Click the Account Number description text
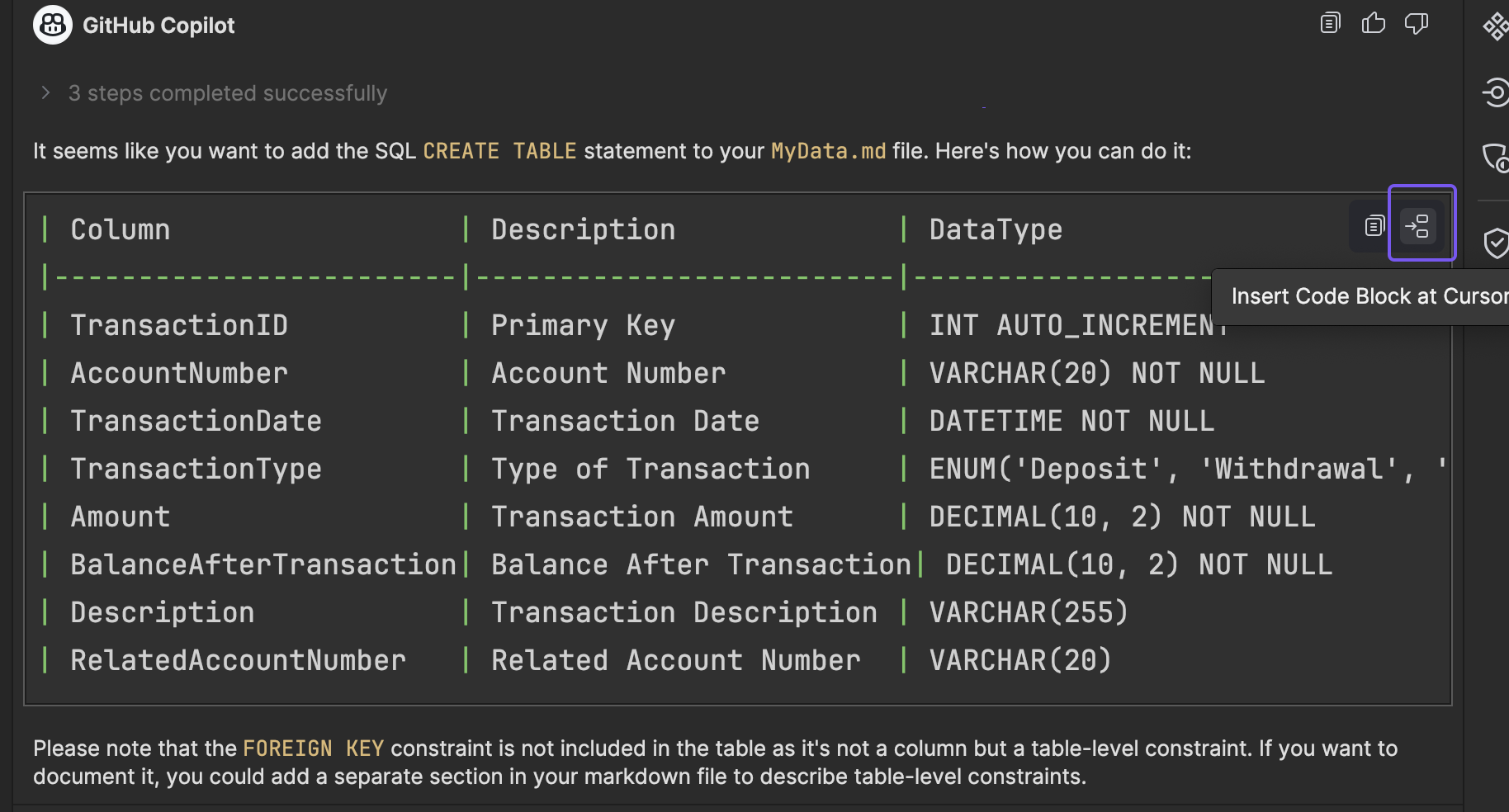Image resolution: width=1509 pixels, height=812 pixels. [608, 373]
